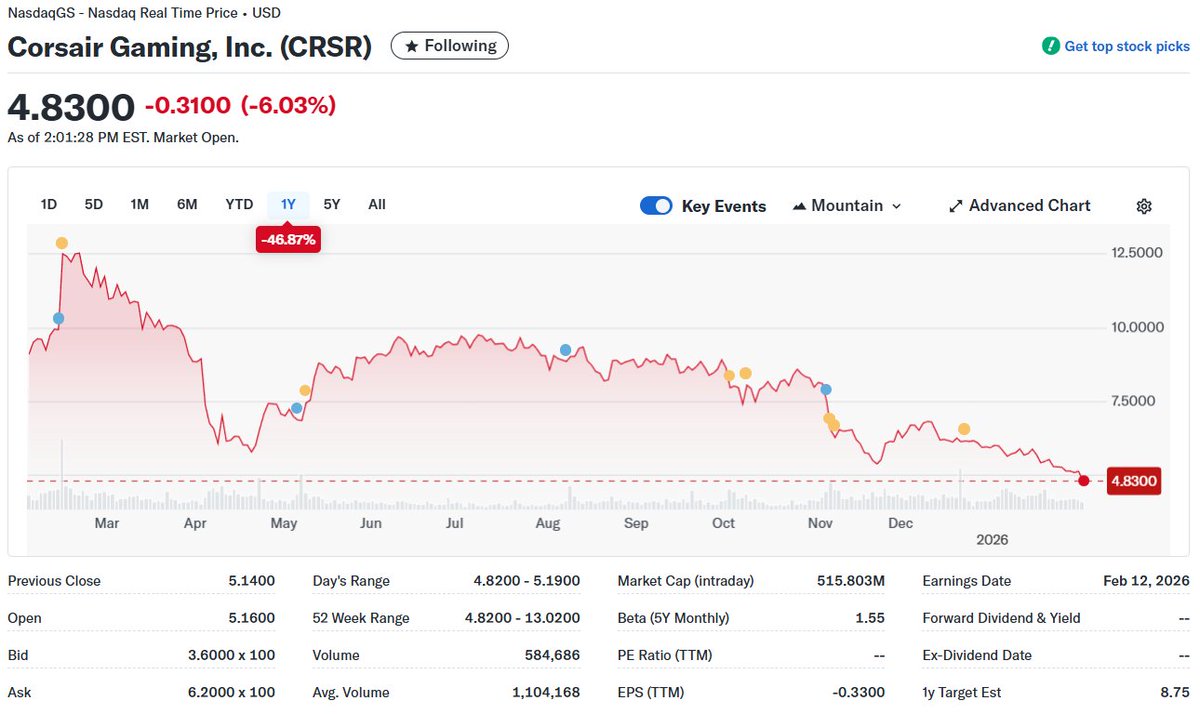Open Get top stock picks link

click(1127, 46)
